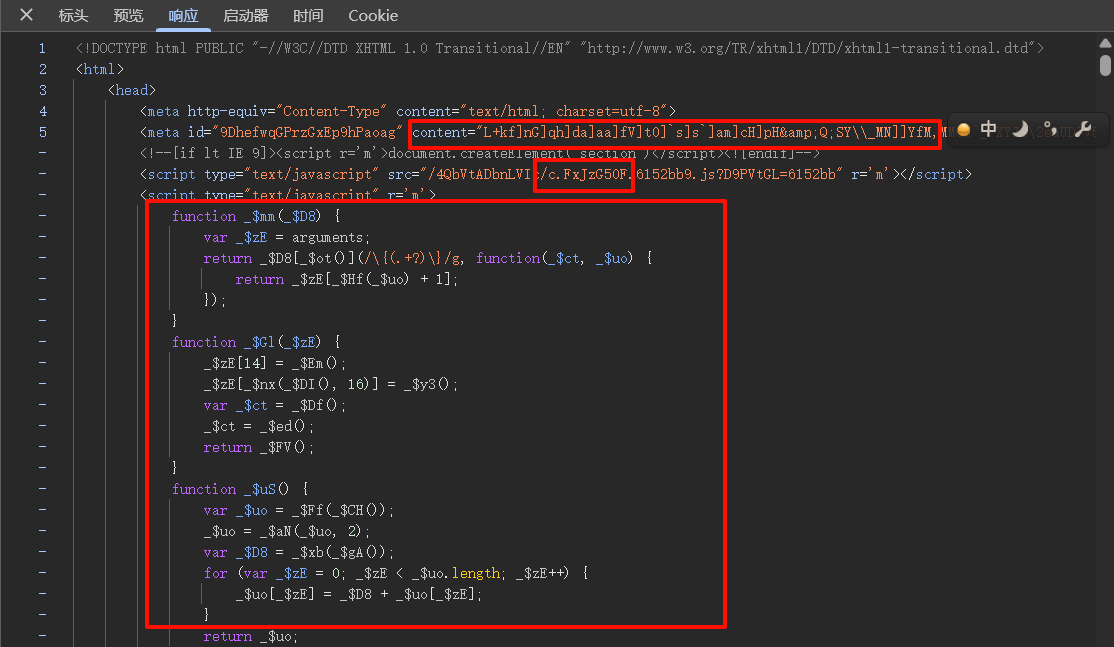Click the '_$uo = _$aN(_$uo, 2);' line
Screen dimensions: 1114x647
tap(286, 531)
